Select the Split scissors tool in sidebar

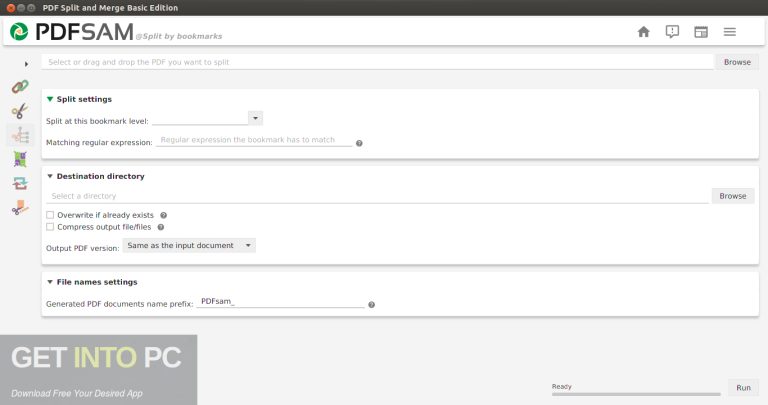(x=20, y=111)
